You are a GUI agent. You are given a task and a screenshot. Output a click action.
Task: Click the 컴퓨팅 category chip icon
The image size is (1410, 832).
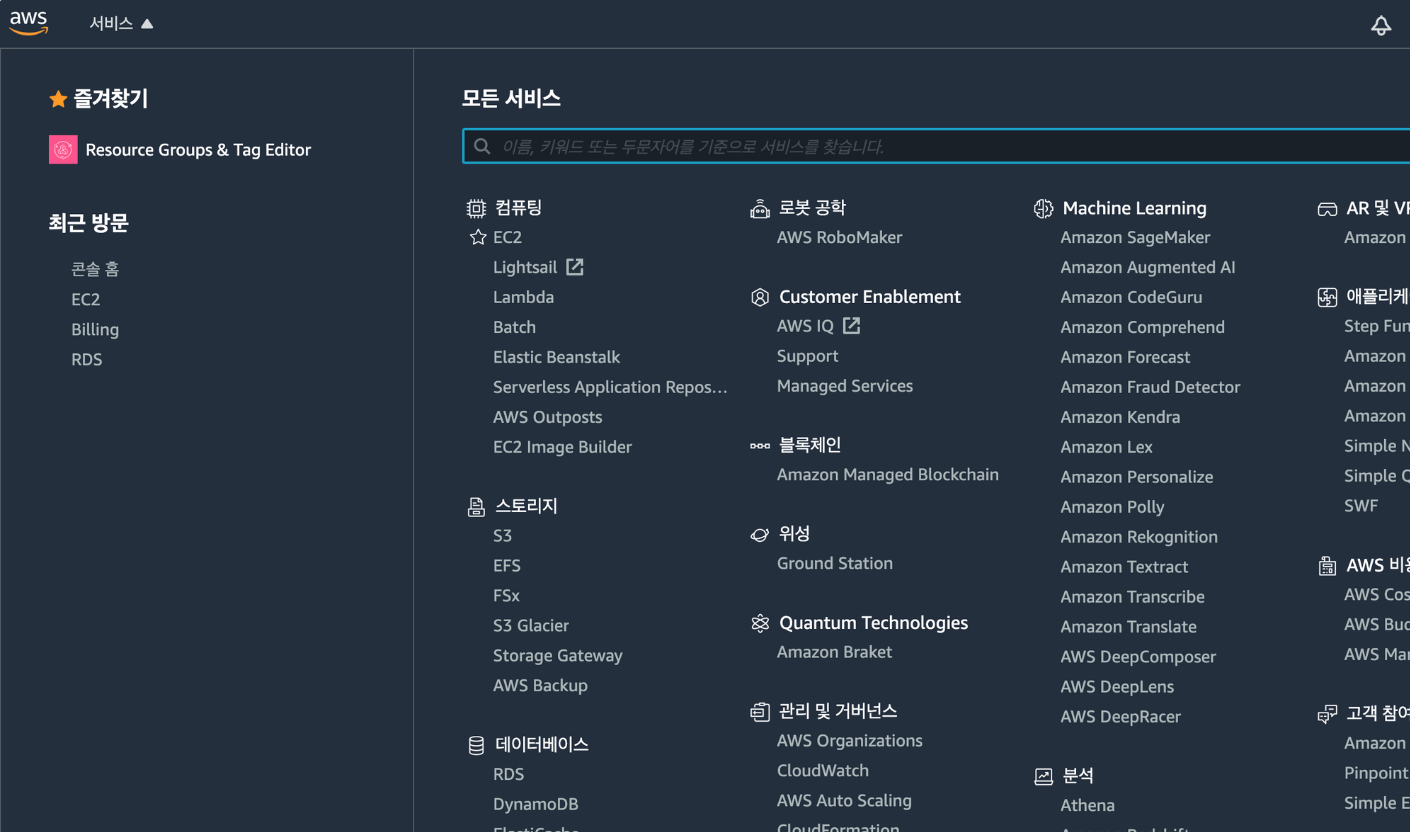[x=476, y=208]
